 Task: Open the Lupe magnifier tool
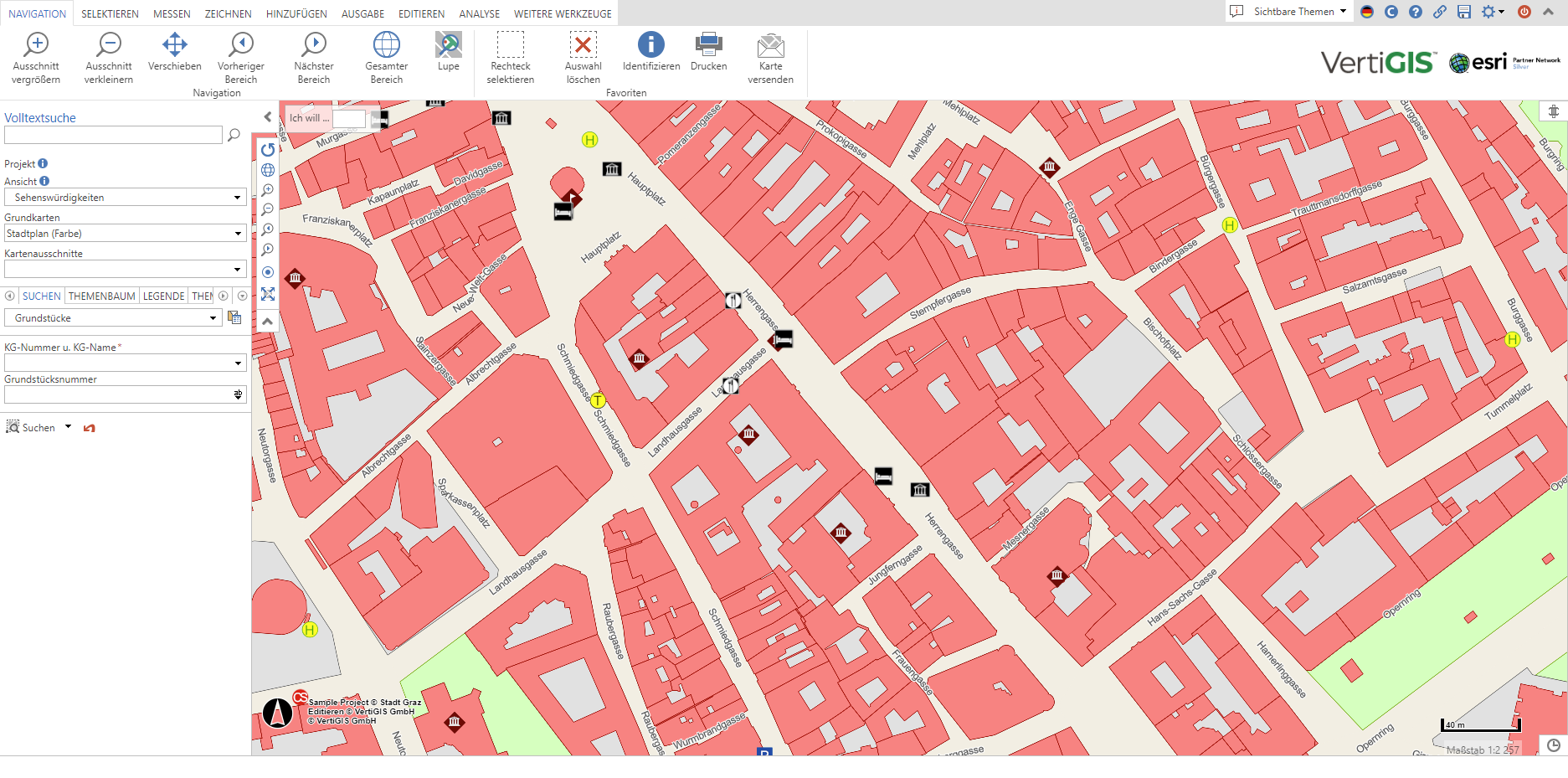click(x=448, y=52)
